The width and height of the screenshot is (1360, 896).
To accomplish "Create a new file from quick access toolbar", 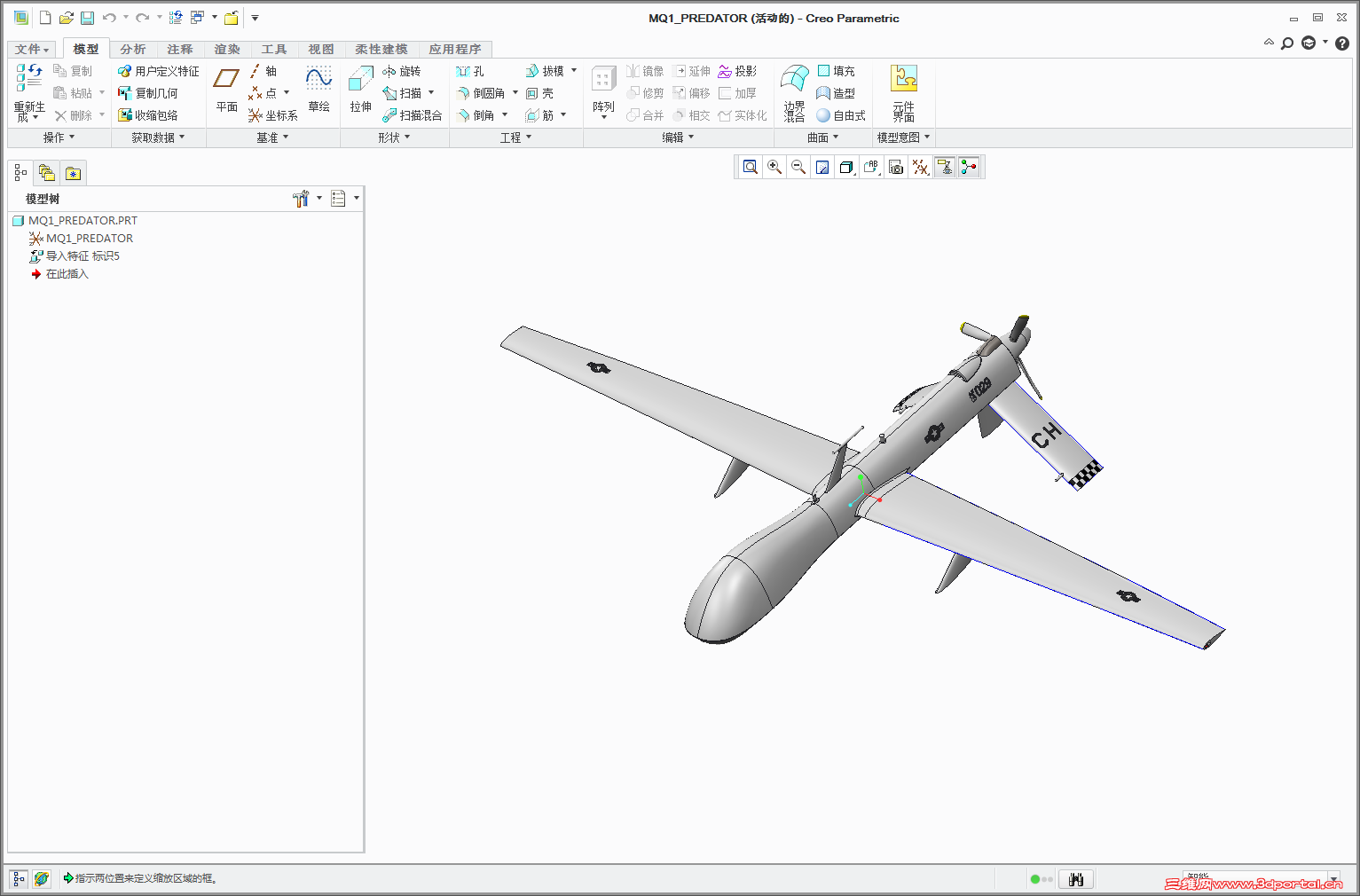I will pos(45,18).
